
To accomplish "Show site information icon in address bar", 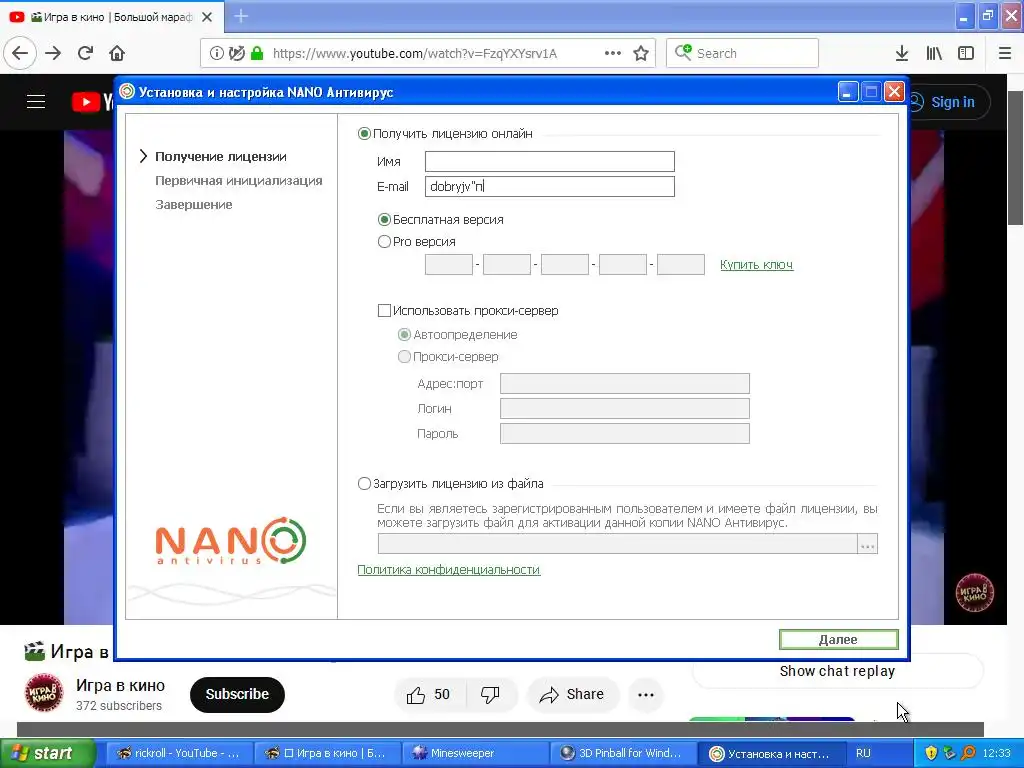I will pos(217,53).
